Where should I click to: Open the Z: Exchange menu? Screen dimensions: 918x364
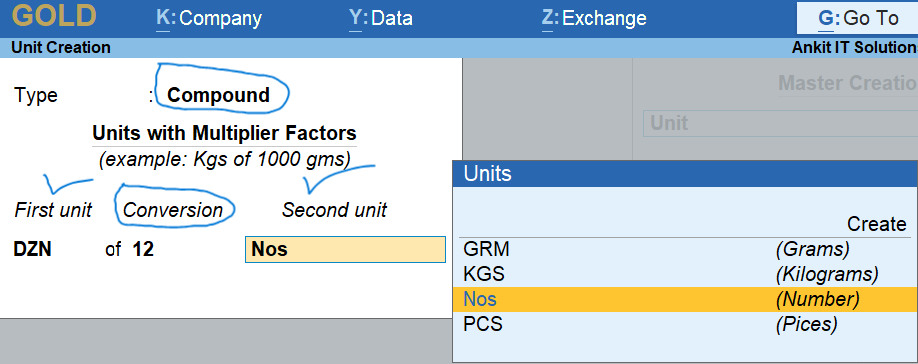(594, 18)
